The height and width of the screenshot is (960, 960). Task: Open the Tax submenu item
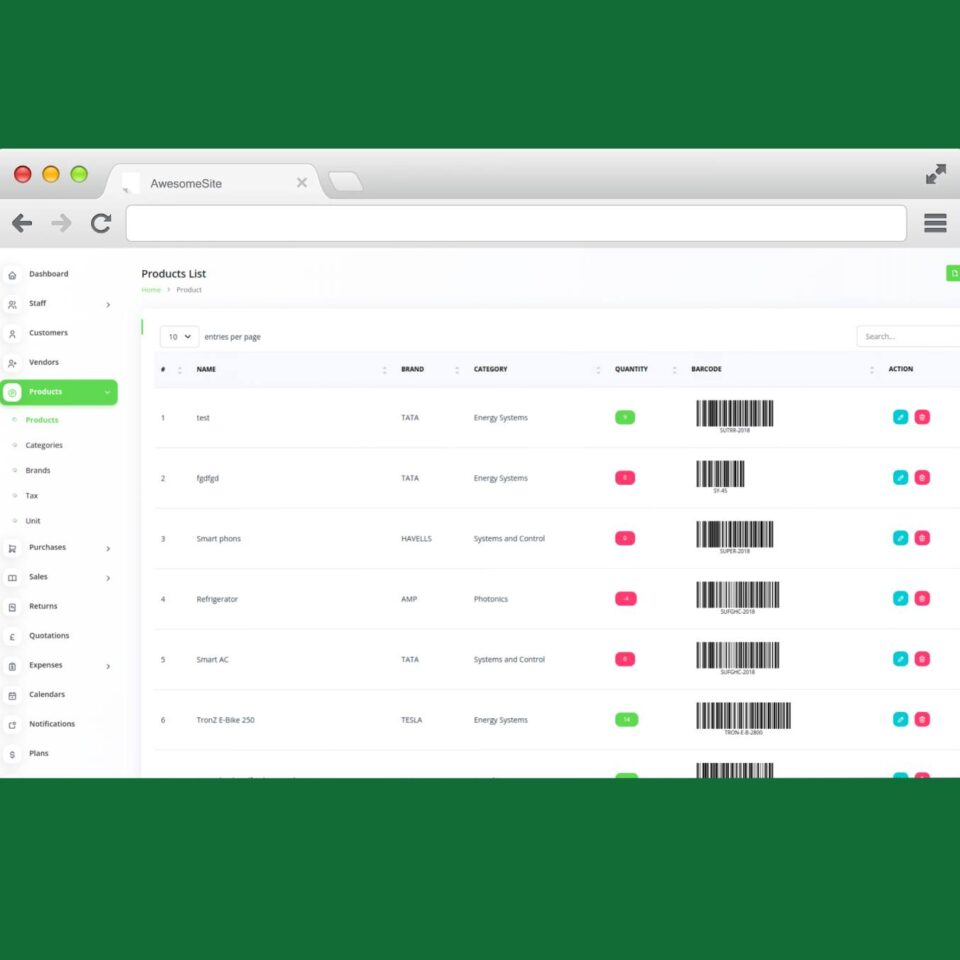click(x=32, y=495)
